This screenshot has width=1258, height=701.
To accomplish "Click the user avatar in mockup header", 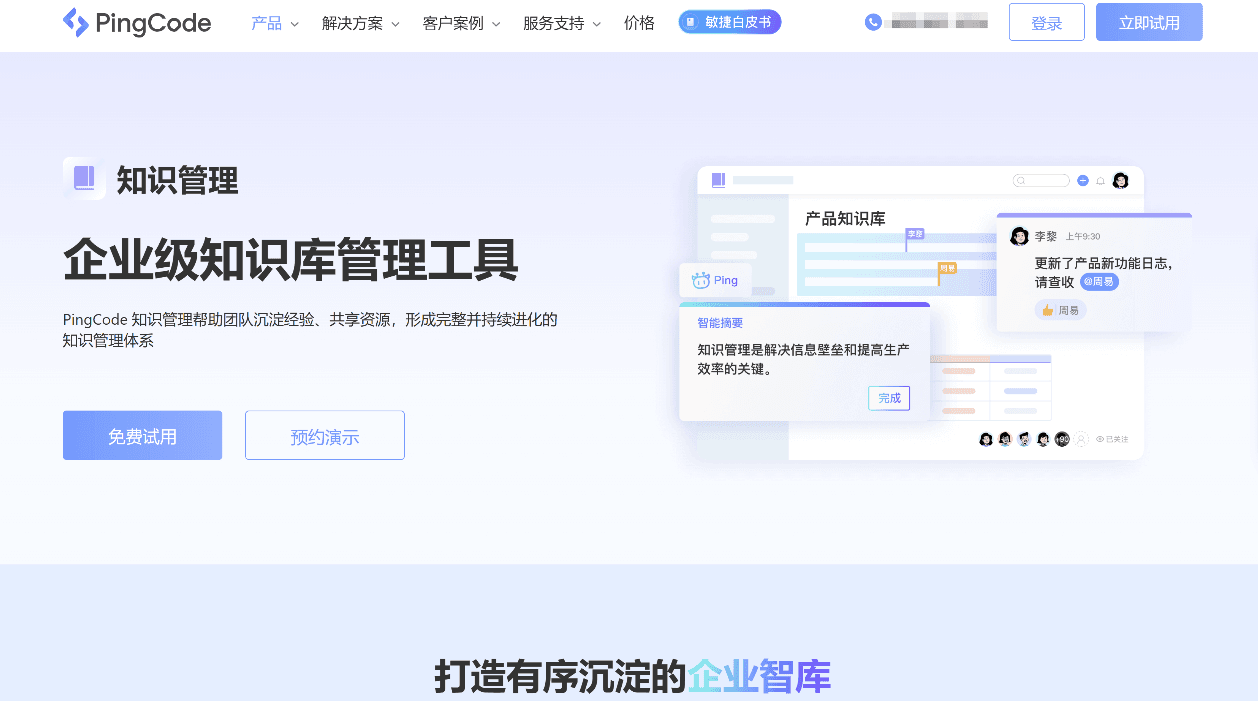I will (1120, 180).
